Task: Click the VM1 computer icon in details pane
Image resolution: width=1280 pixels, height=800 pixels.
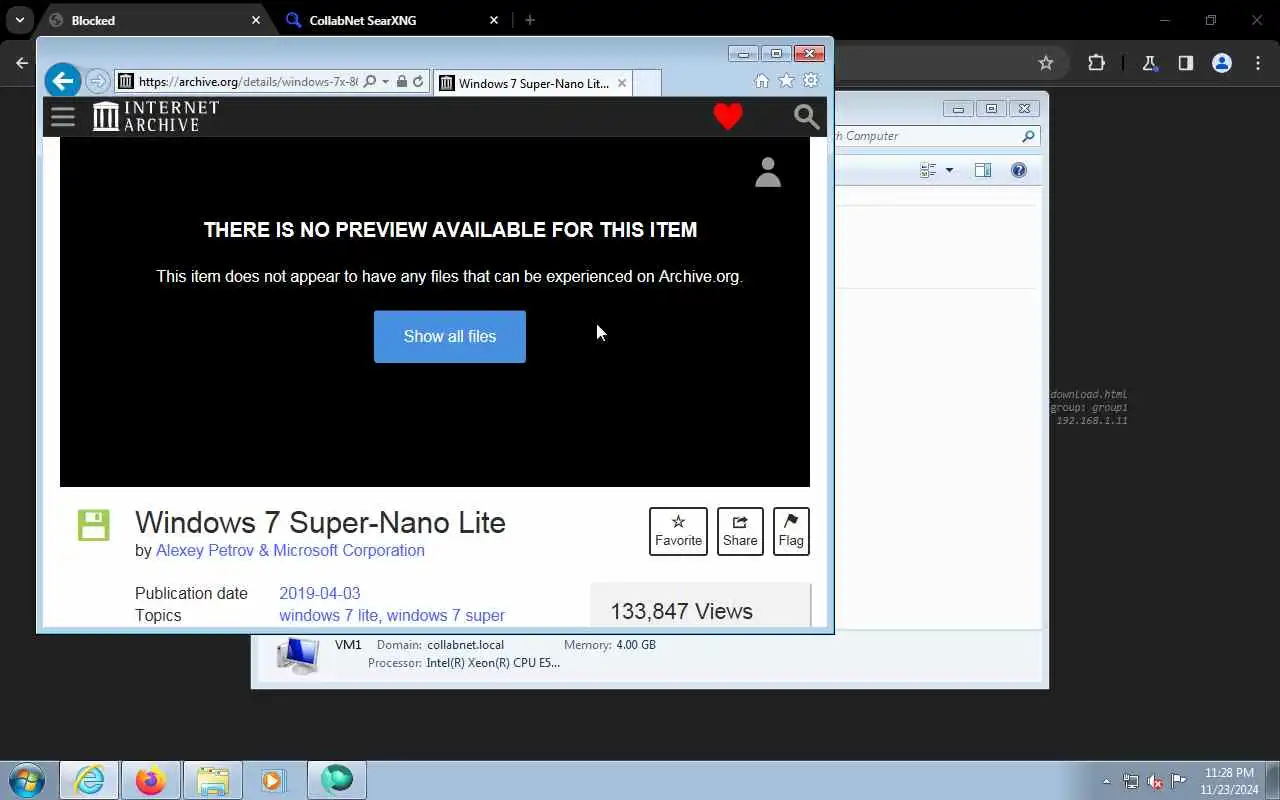Action: click(x=298, y=655)
